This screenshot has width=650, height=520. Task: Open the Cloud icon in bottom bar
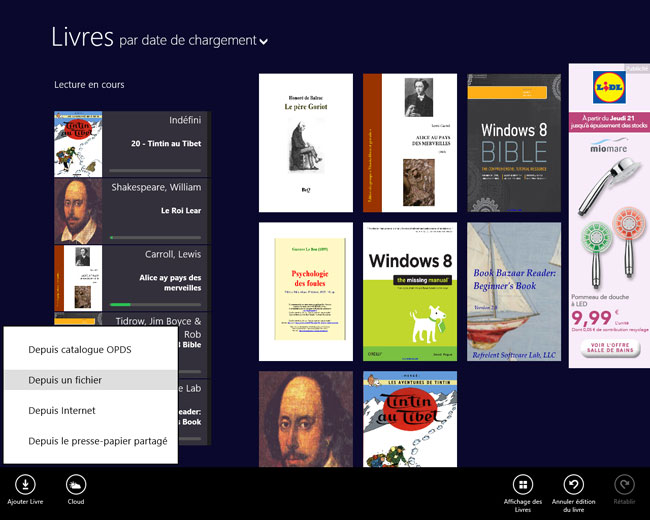pos(76,484)
